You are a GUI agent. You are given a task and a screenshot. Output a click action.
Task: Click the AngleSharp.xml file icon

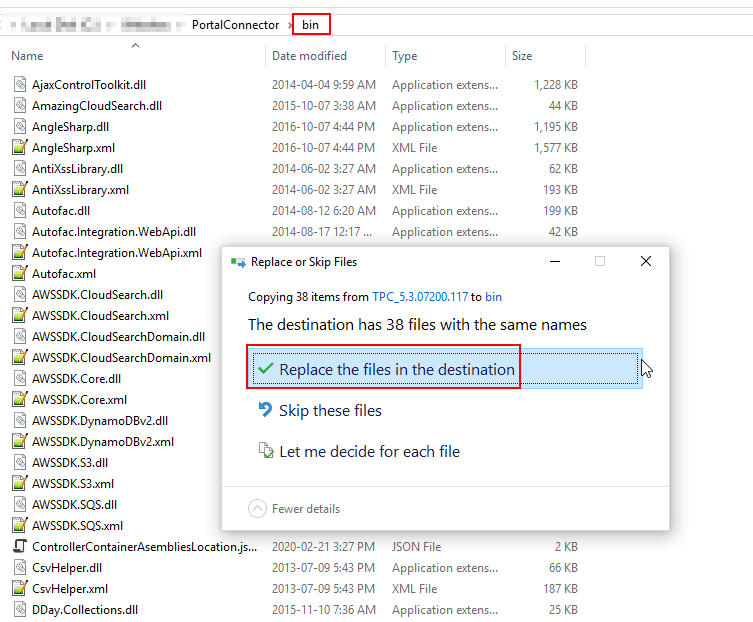coord(20,147)
